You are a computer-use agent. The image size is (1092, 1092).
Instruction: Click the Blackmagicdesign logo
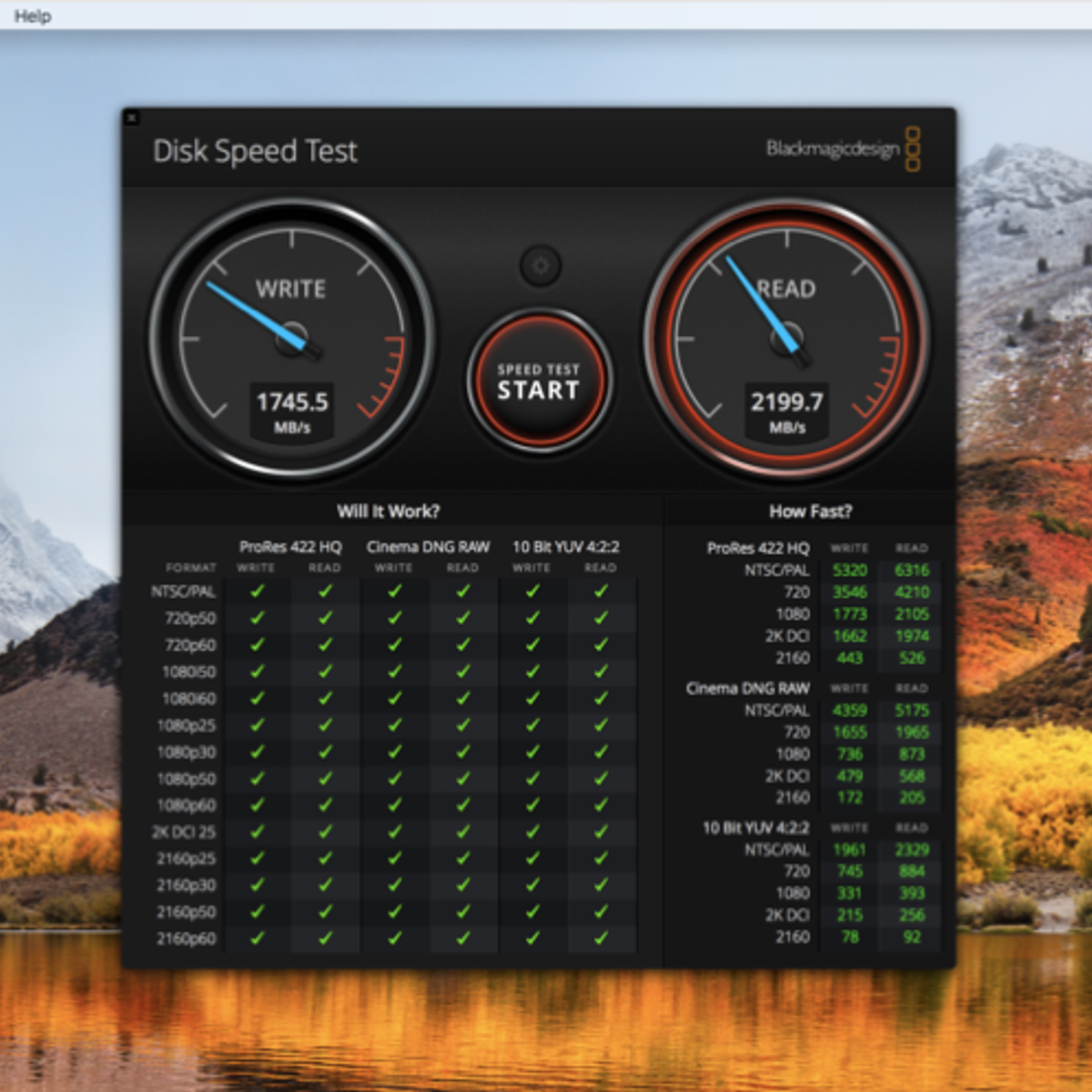tap(843, 149)
